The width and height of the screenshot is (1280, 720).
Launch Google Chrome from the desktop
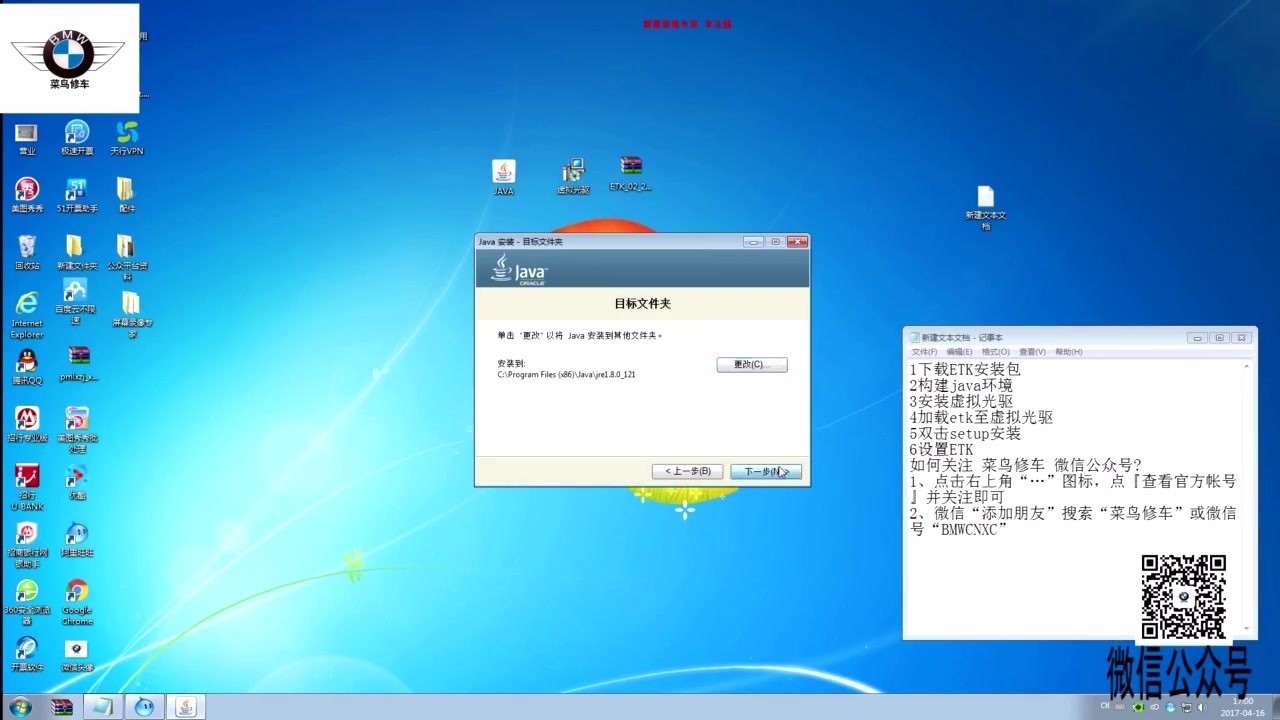[x=77, y=602]
